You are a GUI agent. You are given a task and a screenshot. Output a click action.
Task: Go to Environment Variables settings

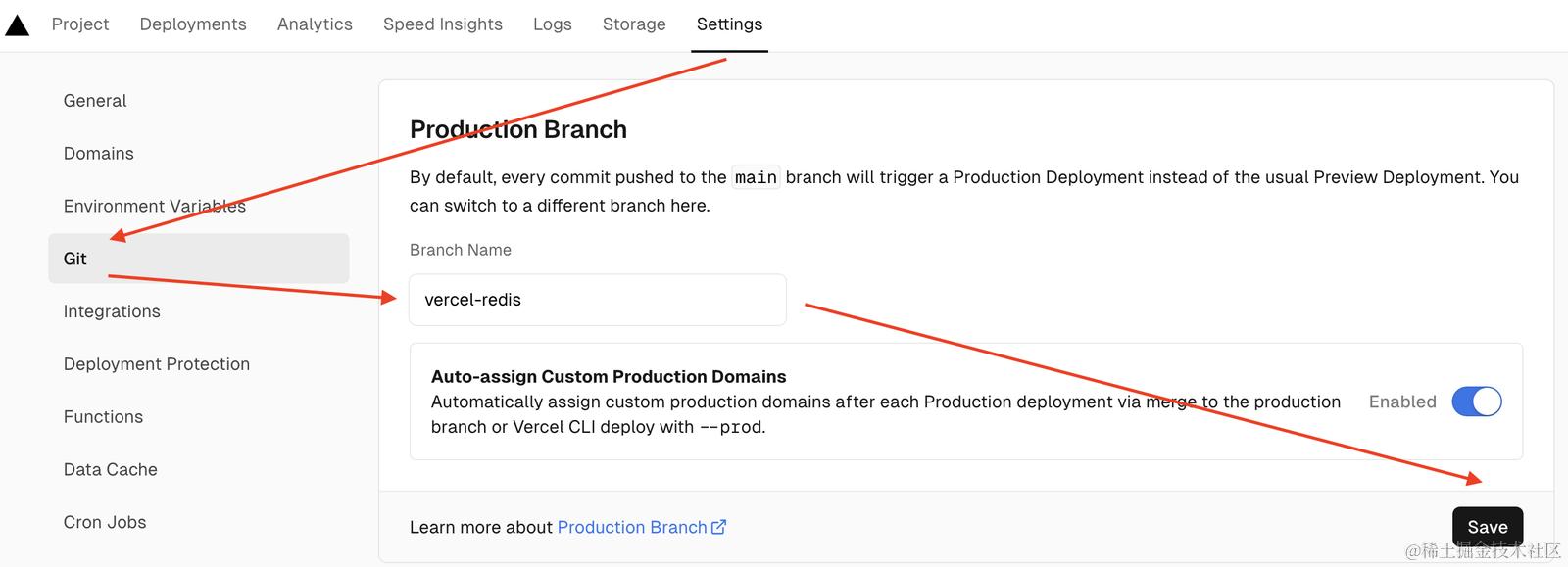tap(155, 207)
